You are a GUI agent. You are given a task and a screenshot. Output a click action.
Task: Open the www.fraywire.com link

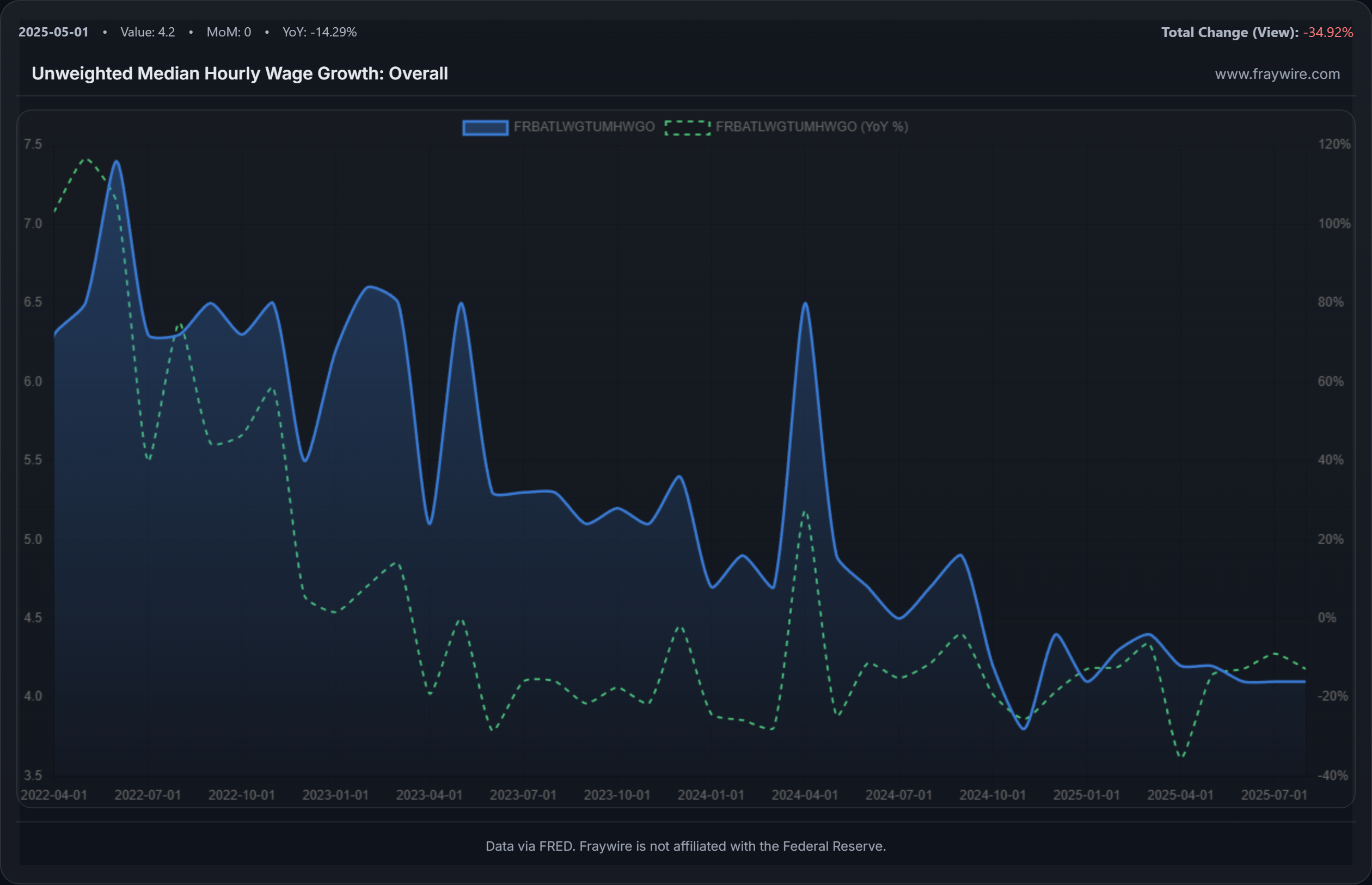click(1277, 74)
